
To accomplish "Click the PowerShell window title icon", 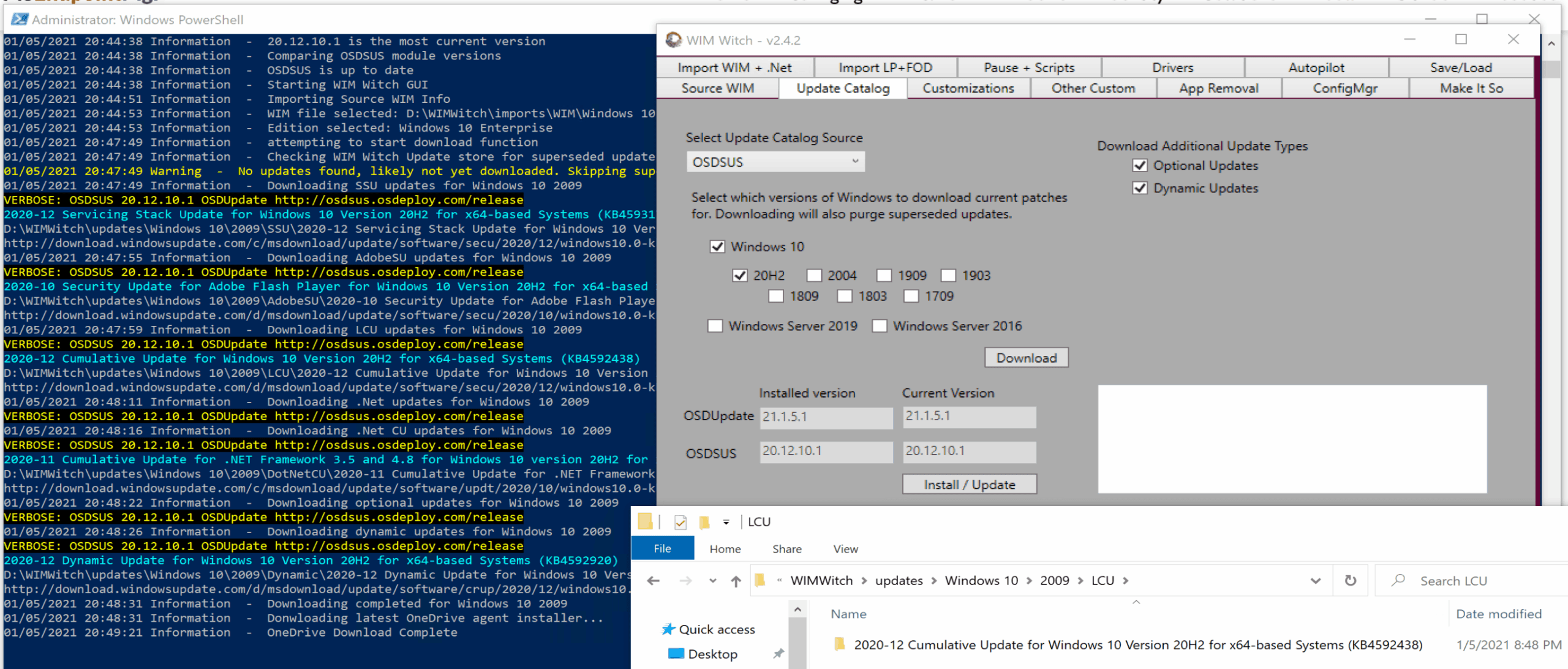I will [19, 19].
